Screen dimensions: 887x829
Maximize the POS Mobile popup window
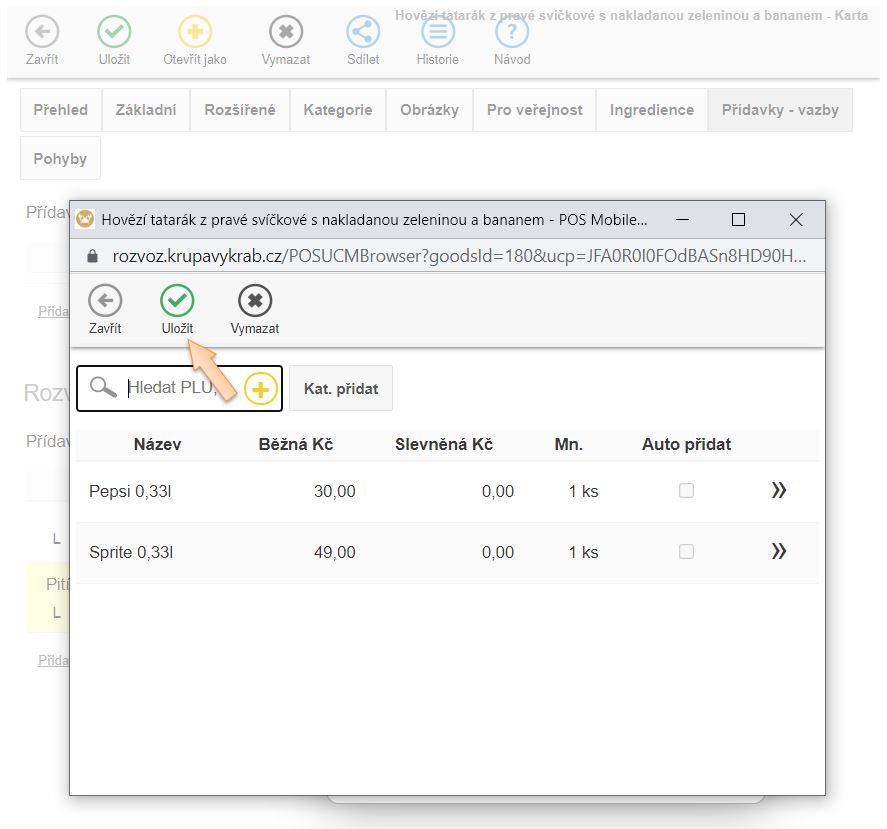739,219
